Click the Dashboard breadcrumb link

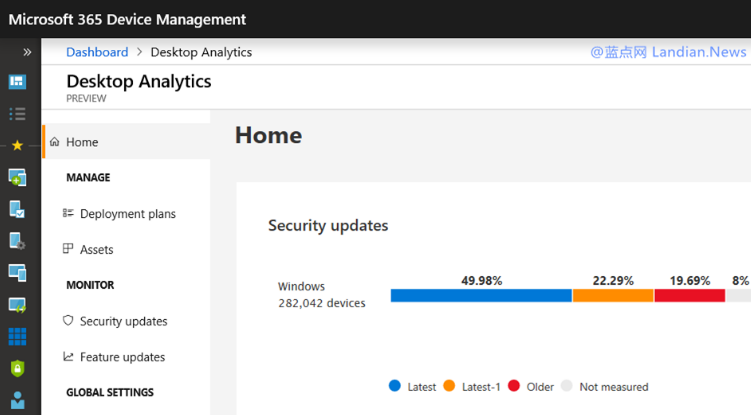point(97,52)
